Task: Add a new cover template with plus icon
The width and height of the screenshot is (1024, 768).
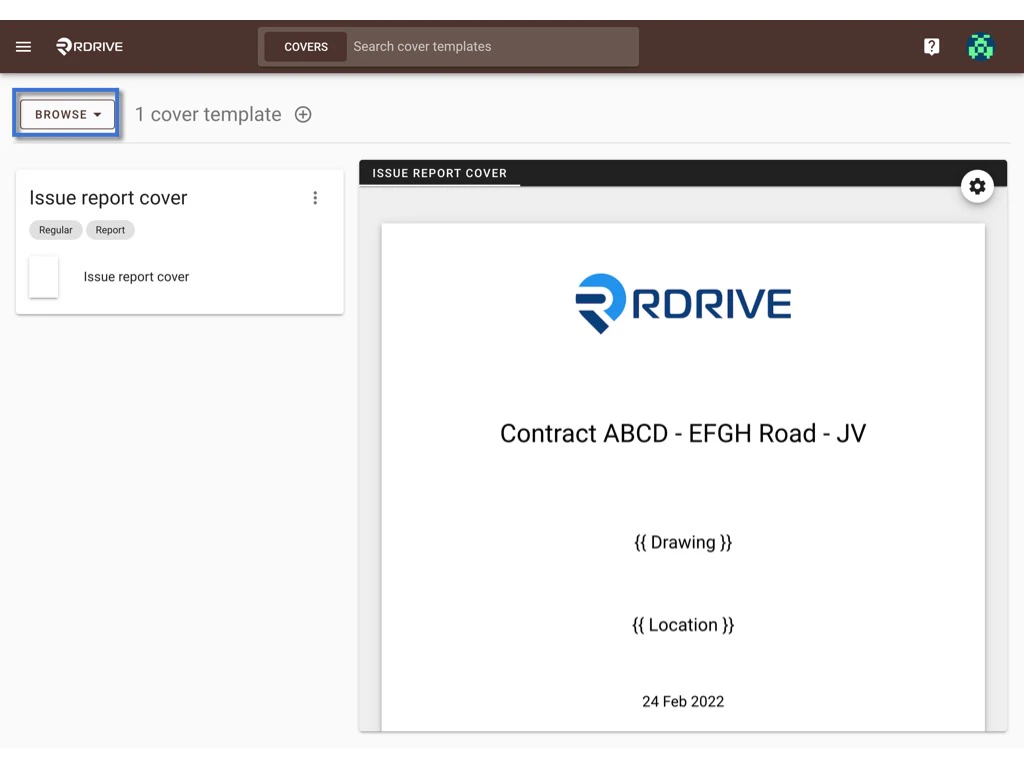Action: 303,114
